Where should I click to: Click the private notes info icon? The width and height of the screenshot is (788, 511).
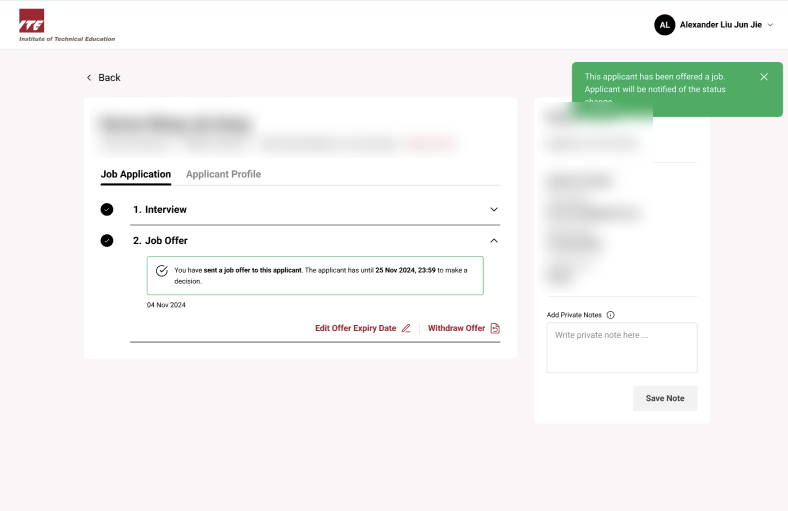(x=611, y=315)
